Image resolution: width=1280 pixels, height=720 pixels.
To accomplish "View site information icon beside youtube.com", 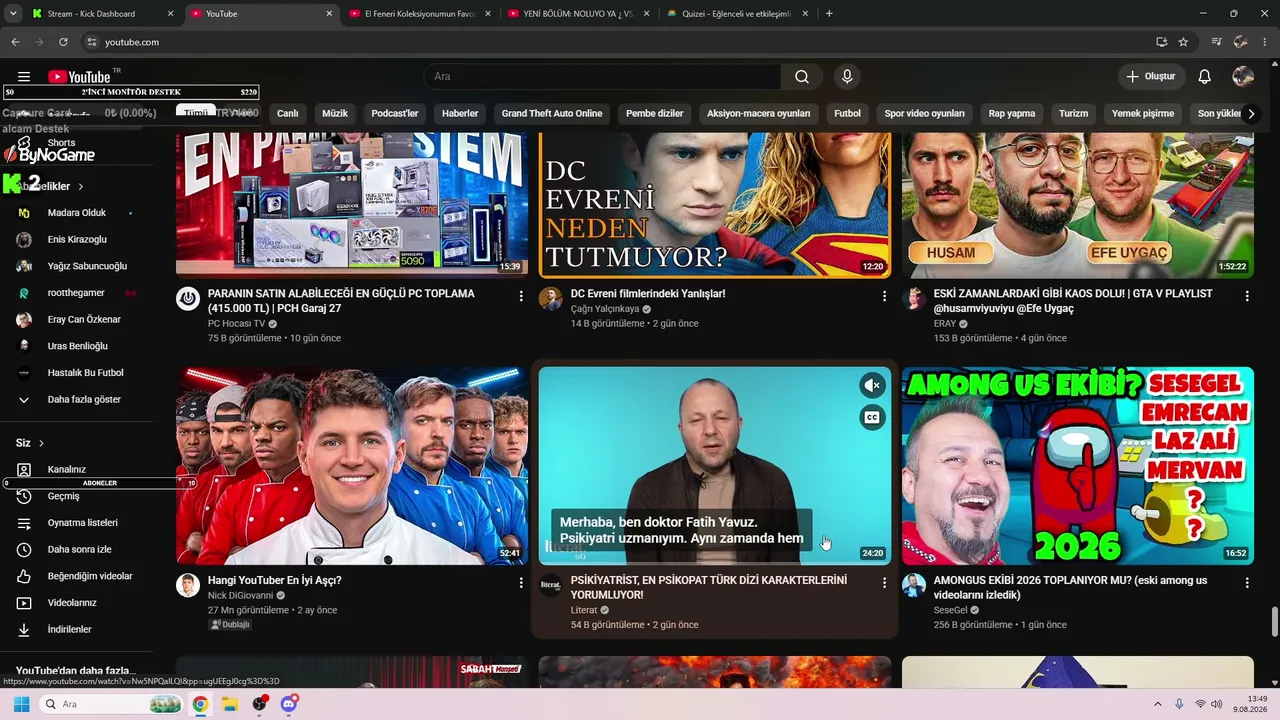I will point(91,42).
